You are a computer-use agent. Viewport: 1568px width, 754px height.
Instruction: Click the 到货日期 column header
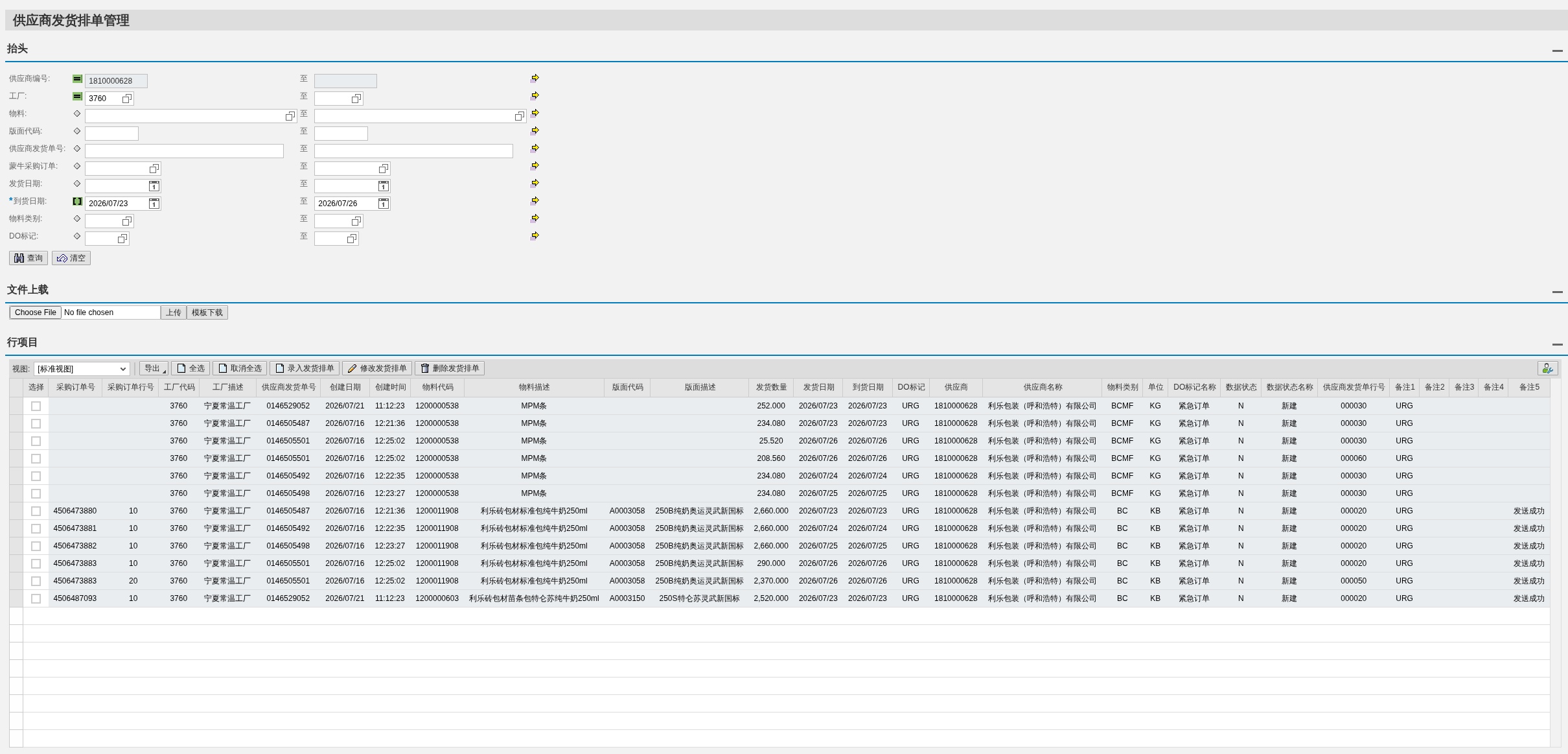click(868, 387)
